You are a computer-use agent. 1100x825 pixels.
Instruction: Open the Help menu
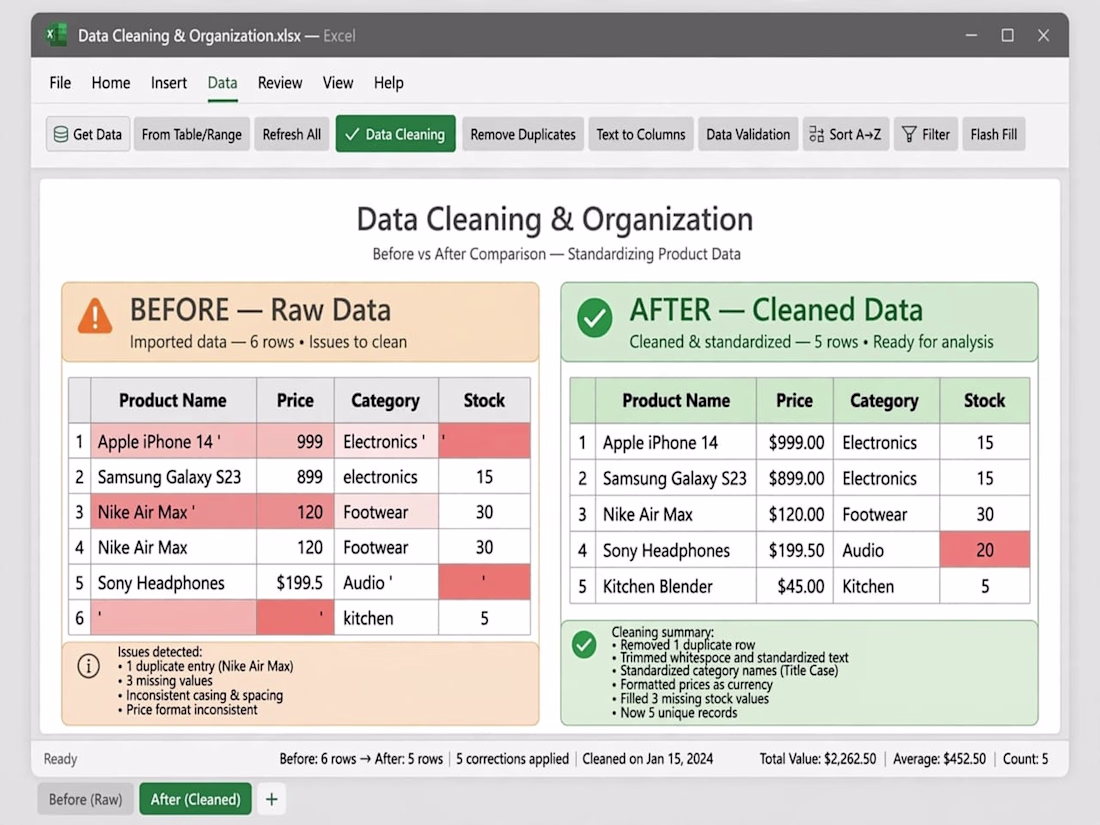pyautogui.click(x=389, y=83)
